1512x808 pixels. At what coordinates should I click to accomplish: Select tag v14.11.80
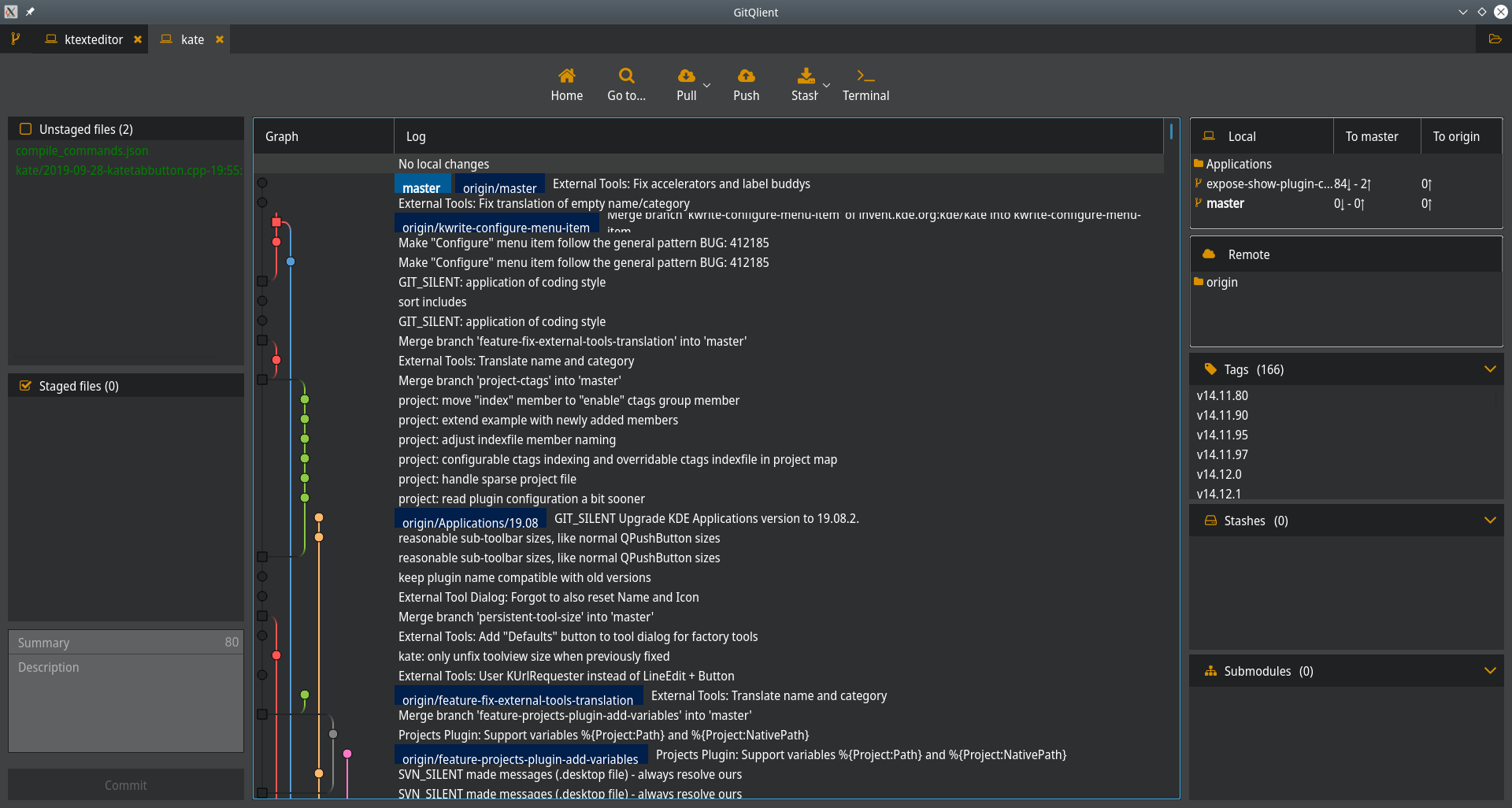pos(1222,395)
